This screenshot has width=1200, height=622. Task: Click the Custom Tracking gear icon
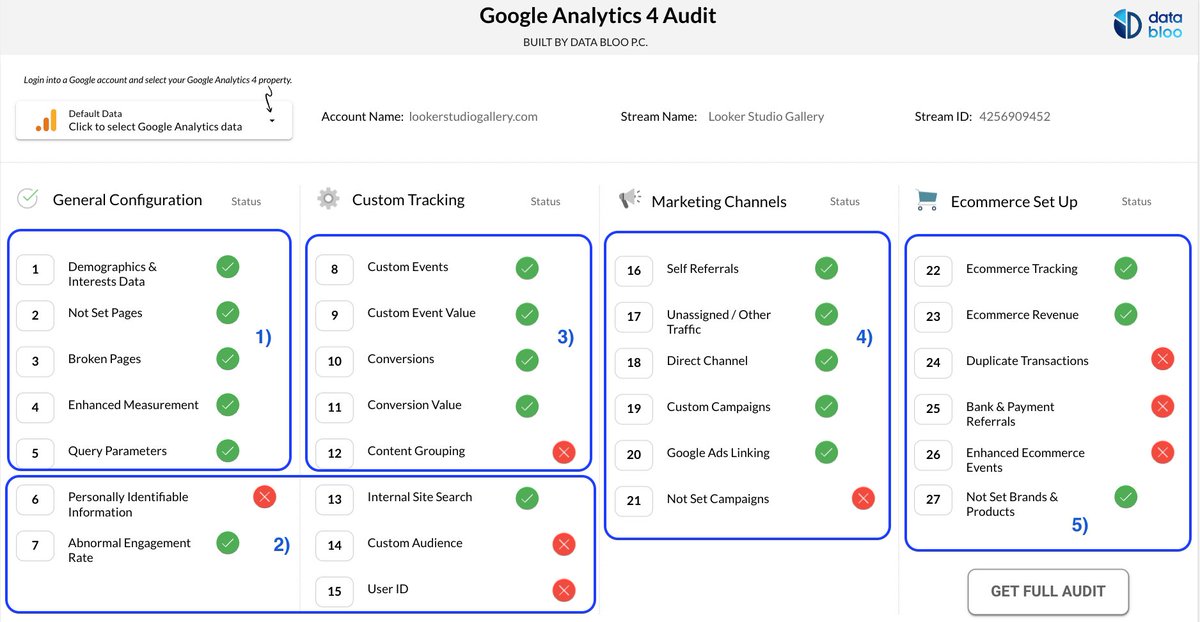click(328, 199)
